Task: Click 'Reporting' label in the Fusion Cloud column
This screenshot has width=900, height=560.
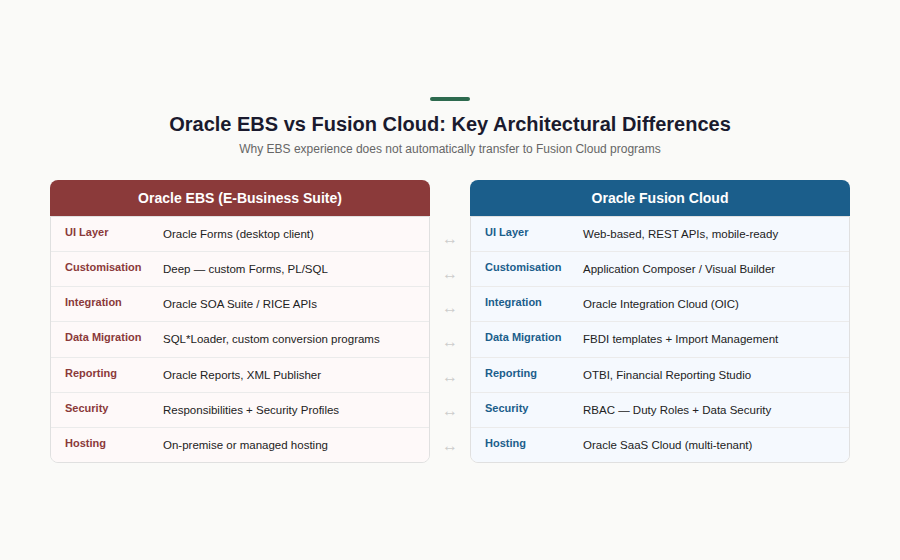Action: point(511,374)
